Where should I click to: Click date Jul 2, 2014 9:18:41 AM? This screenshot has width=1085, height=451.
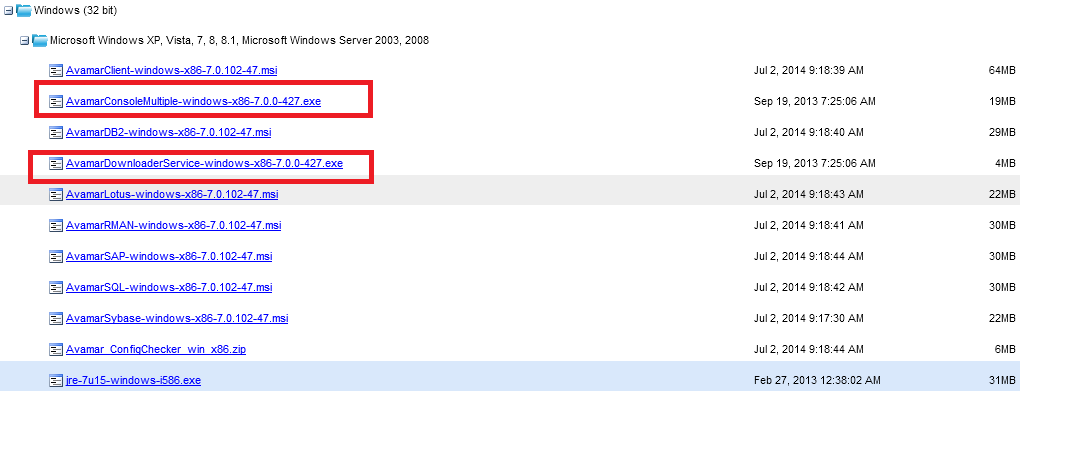[809, 226]
